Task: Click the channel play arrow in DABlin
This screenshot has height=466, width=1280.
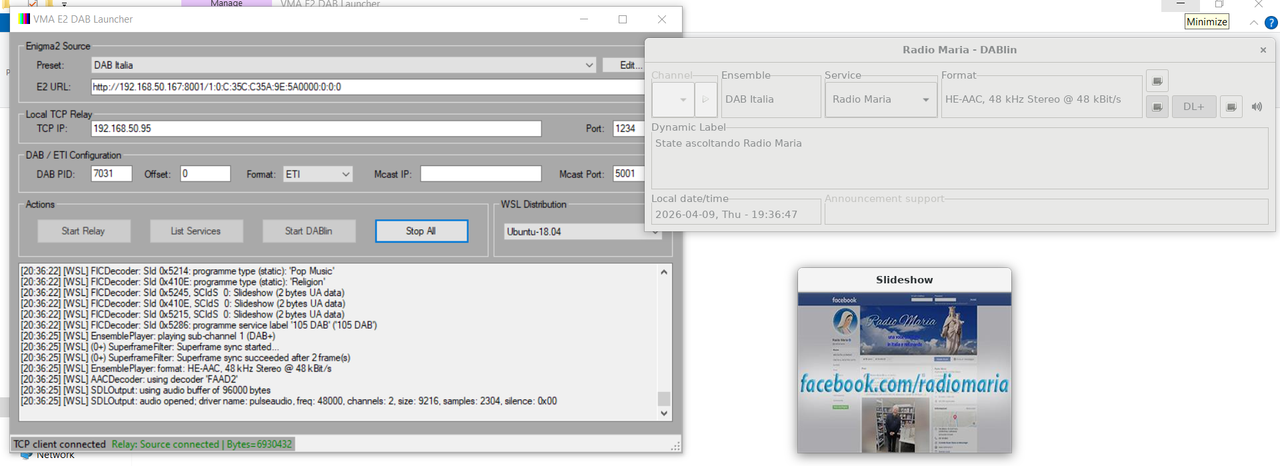Action: [706, 99]
